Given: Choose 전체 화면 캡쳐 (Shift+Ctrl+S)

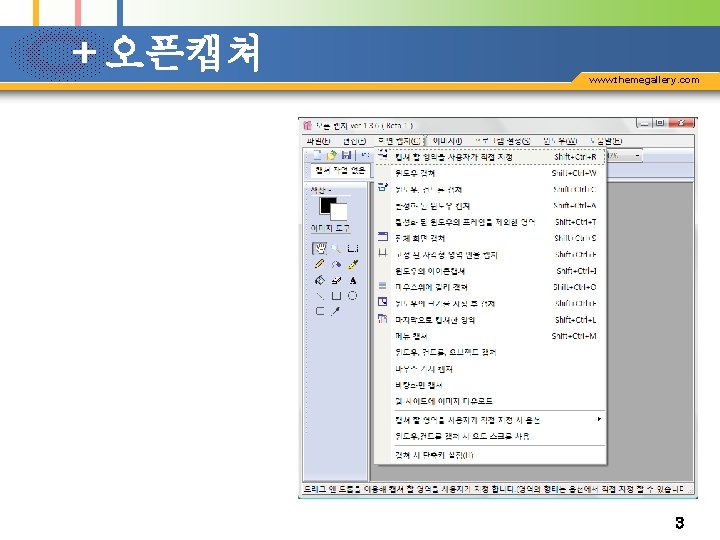Looking at the screenshot, I should 490,238.
